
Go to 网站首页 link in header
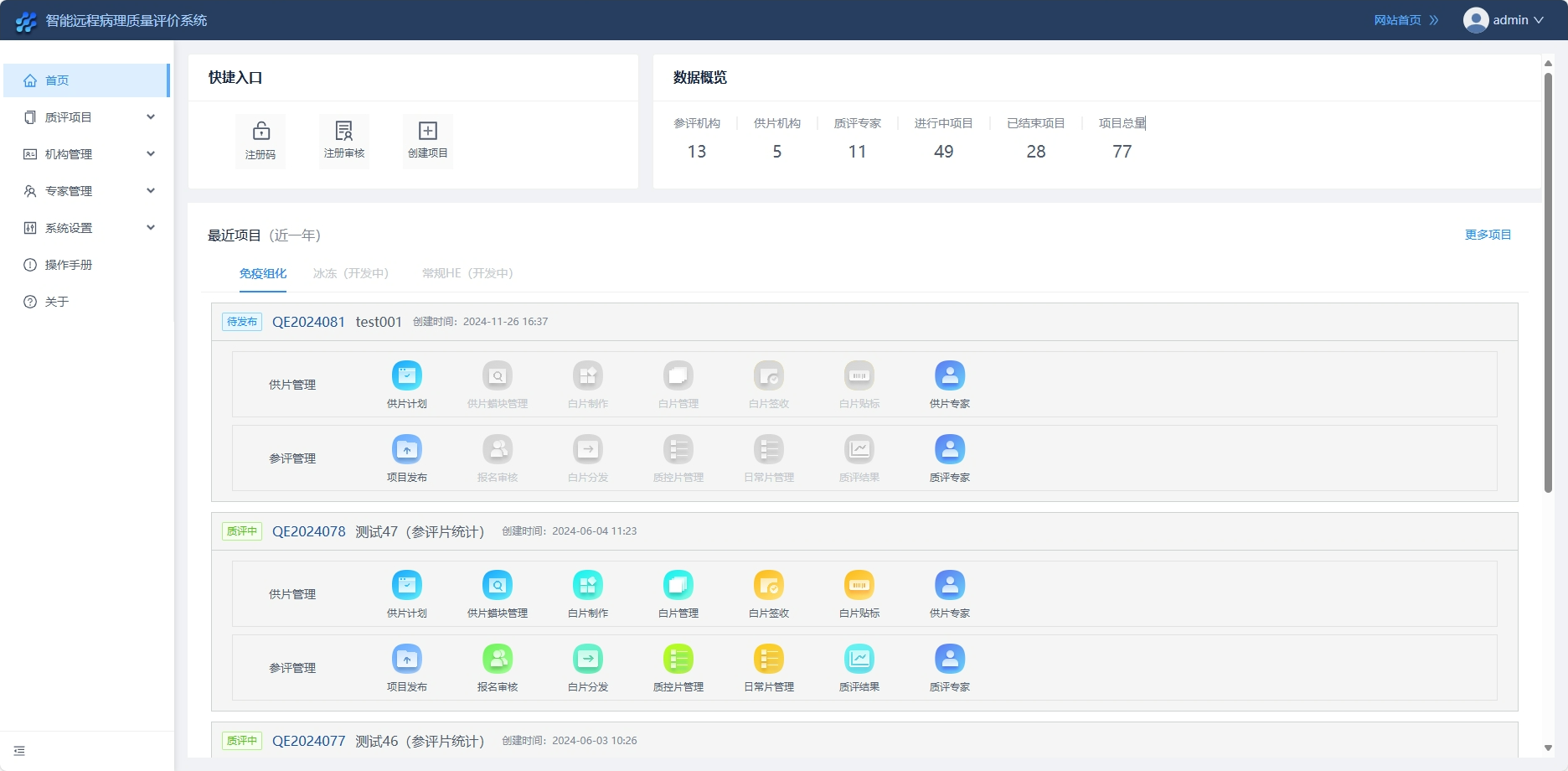coord(1406,20)
